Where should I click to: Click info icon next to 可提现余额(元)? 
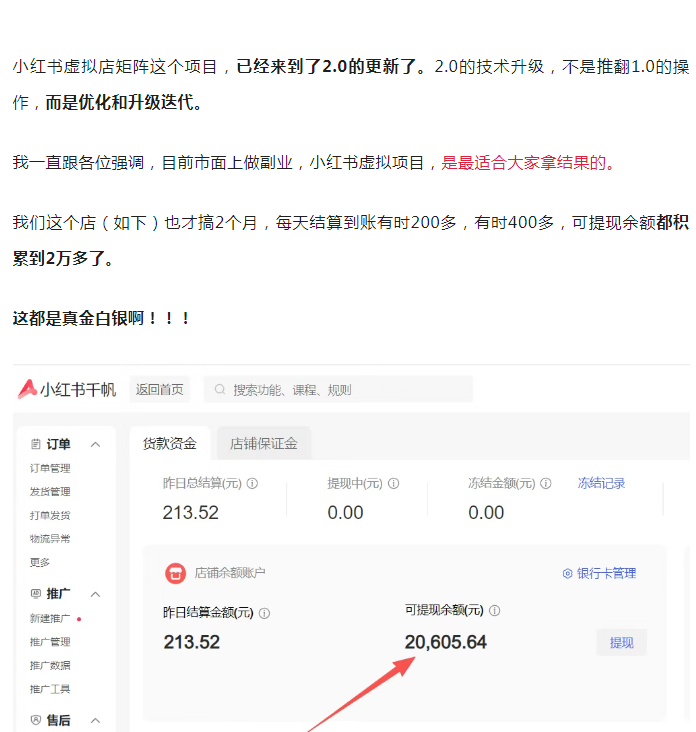(494, 611)
